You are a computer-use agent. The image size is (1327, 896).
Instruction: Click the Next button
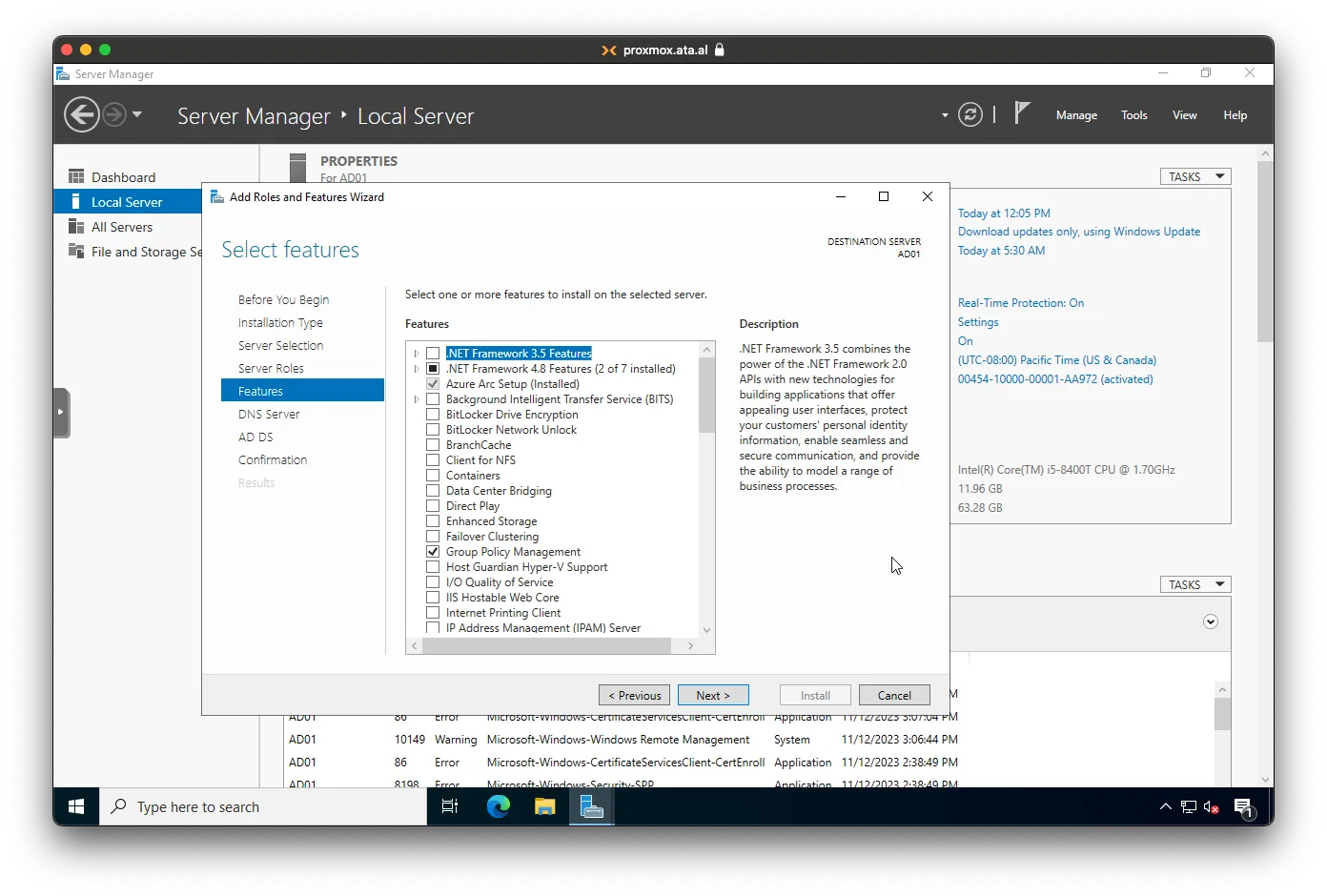pyautogui.click(x=713, y=695)
